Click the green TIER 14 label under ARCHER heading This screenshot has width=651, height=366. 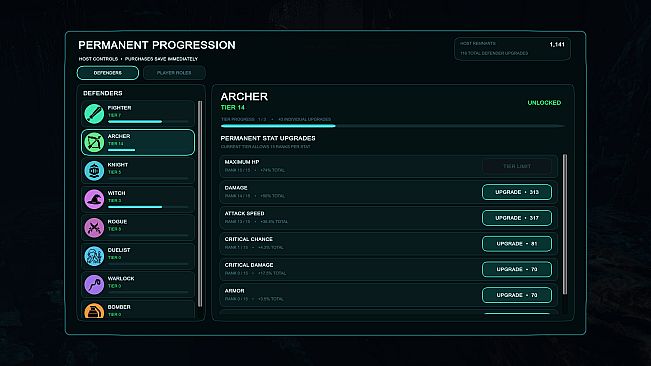tap(232, 107)
